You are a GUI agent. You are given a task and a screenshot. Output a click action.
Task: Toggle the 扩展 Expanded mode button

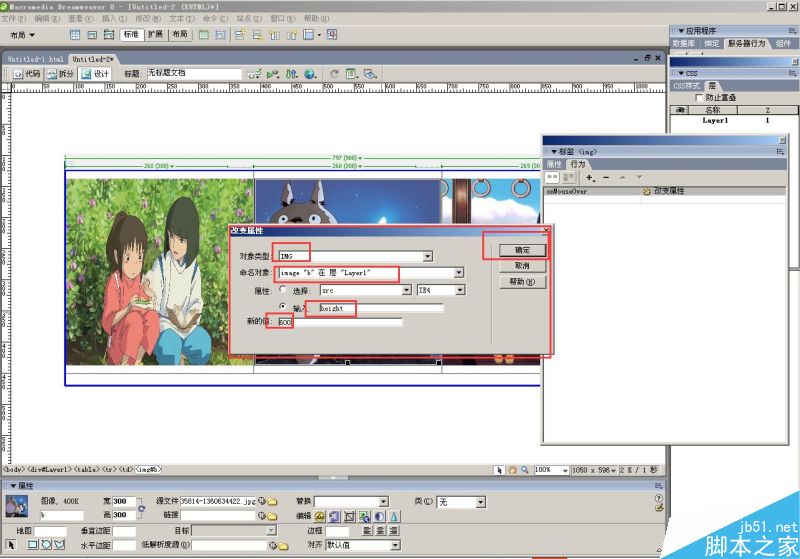[x=156, y=35]
